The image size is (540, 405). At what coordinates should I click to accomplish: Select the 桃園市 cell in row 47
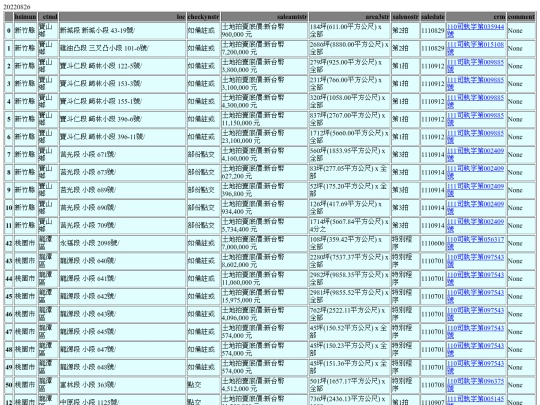coord(25,332)
